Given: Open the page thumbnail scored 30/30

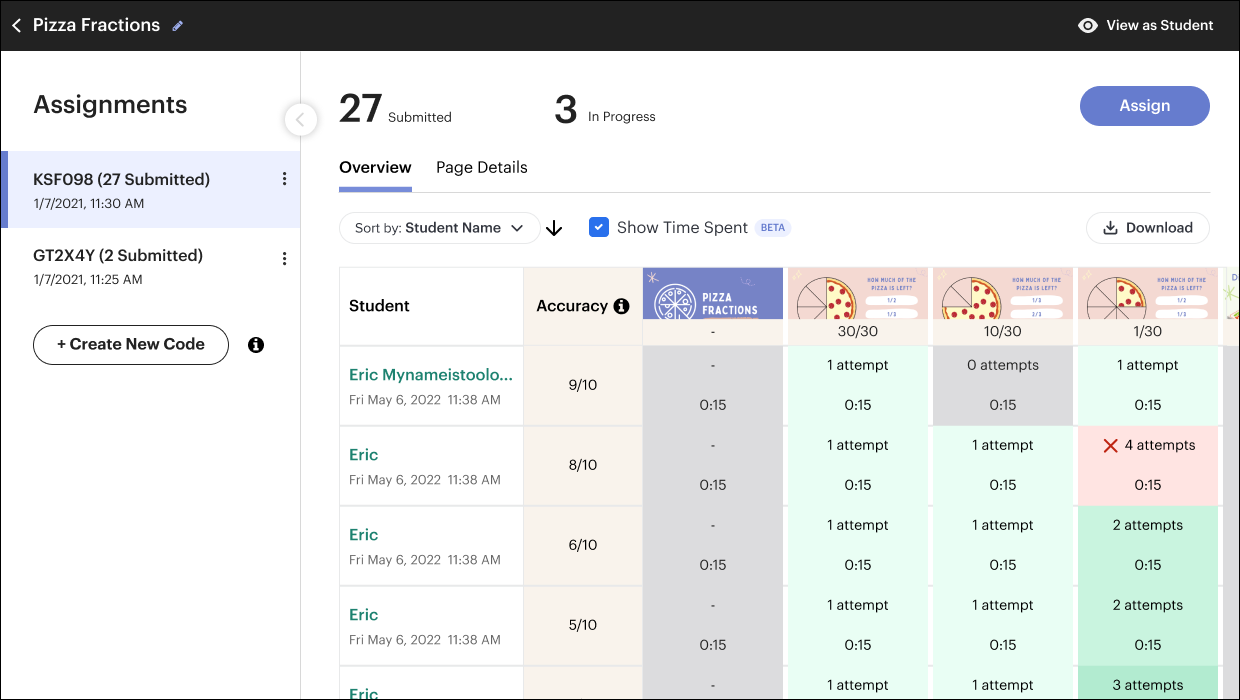Looking at the screenshot, I should (x=858, y=293).
